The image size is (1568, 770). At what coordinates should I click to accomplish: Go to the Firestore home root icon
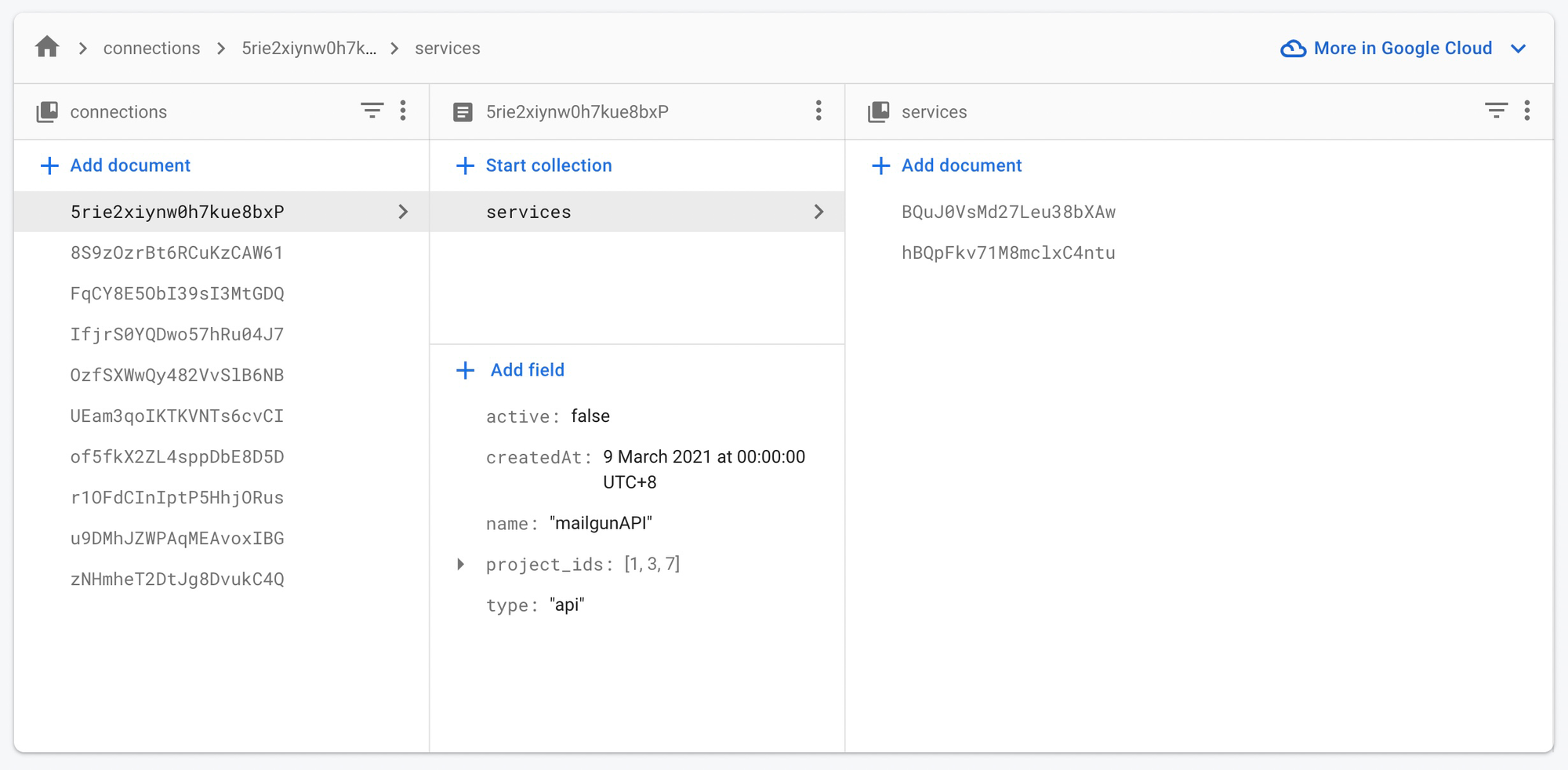pyautogui.click(x=47, y=48)
